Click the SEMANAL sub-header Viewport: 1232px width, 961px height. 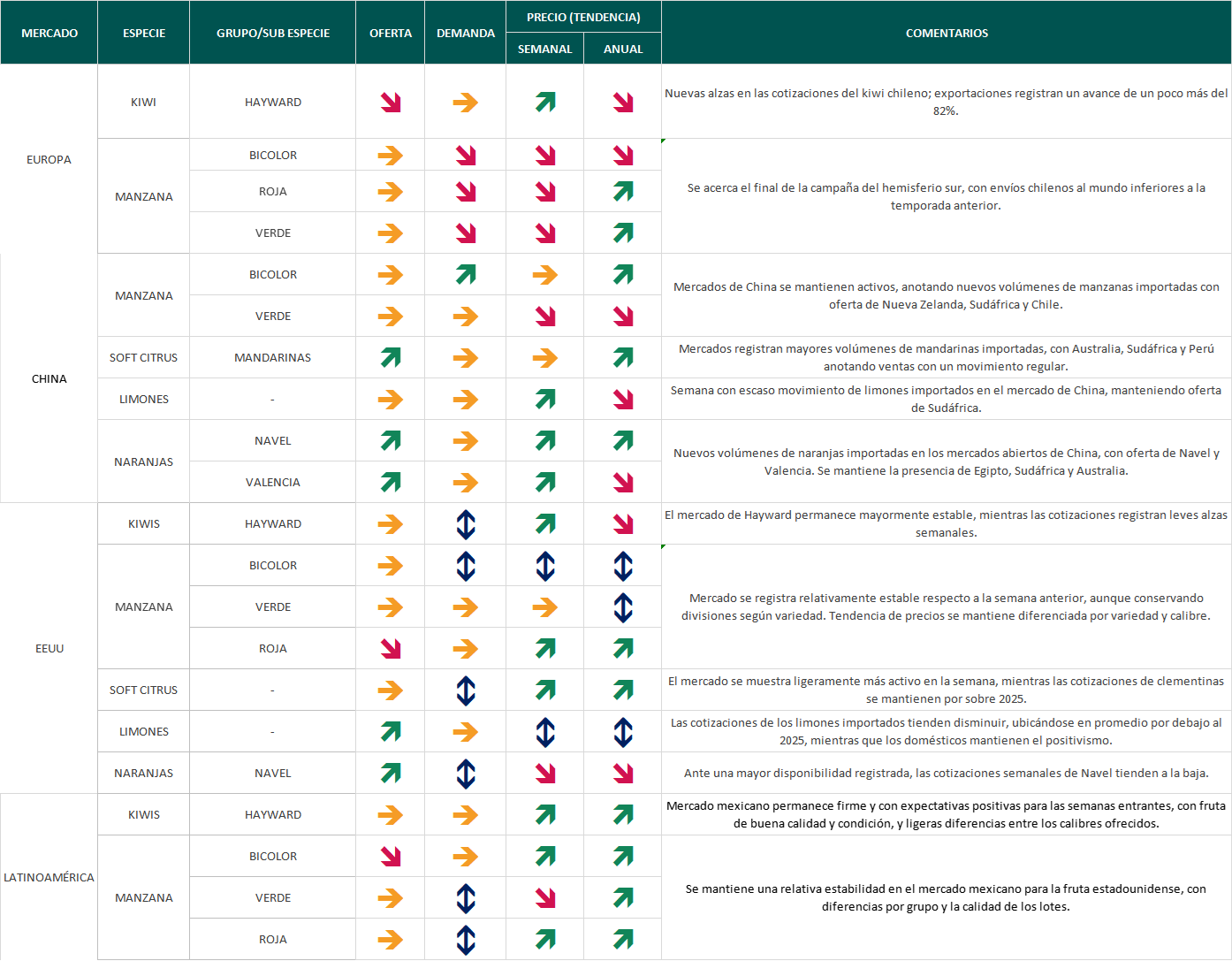coord(545,49)
